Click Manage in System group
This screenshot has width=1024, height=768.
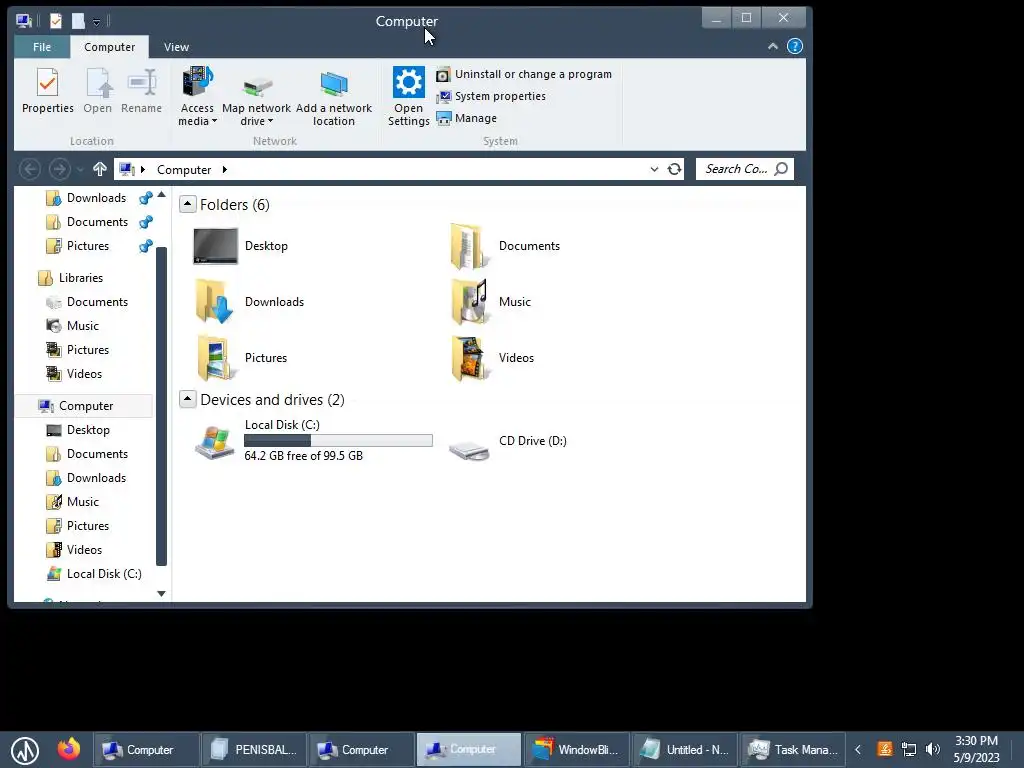(467, 118)
